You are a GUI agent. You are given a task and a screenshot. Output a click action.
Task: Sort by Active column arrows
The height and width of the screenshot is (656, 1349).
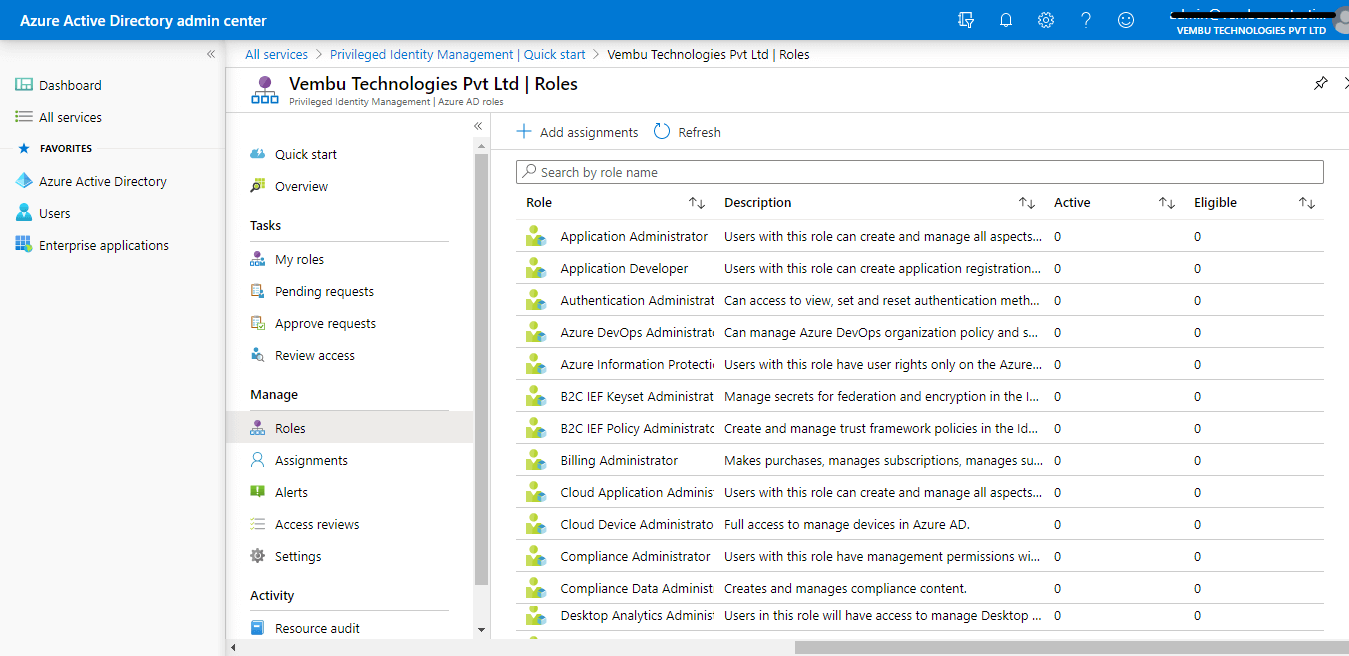click(x=1167, y=203)
